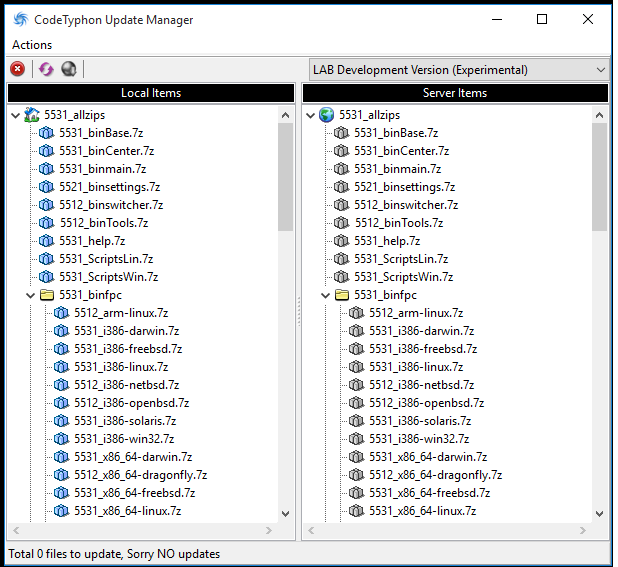
Task: Click the package icon of local 5521_binsettings.7z
Action: click(x=47, y=187)
